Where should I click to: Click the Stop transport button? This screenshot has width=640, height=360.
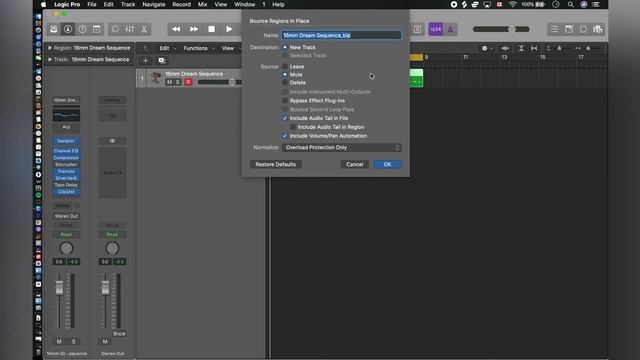click(x=211, y=29)
